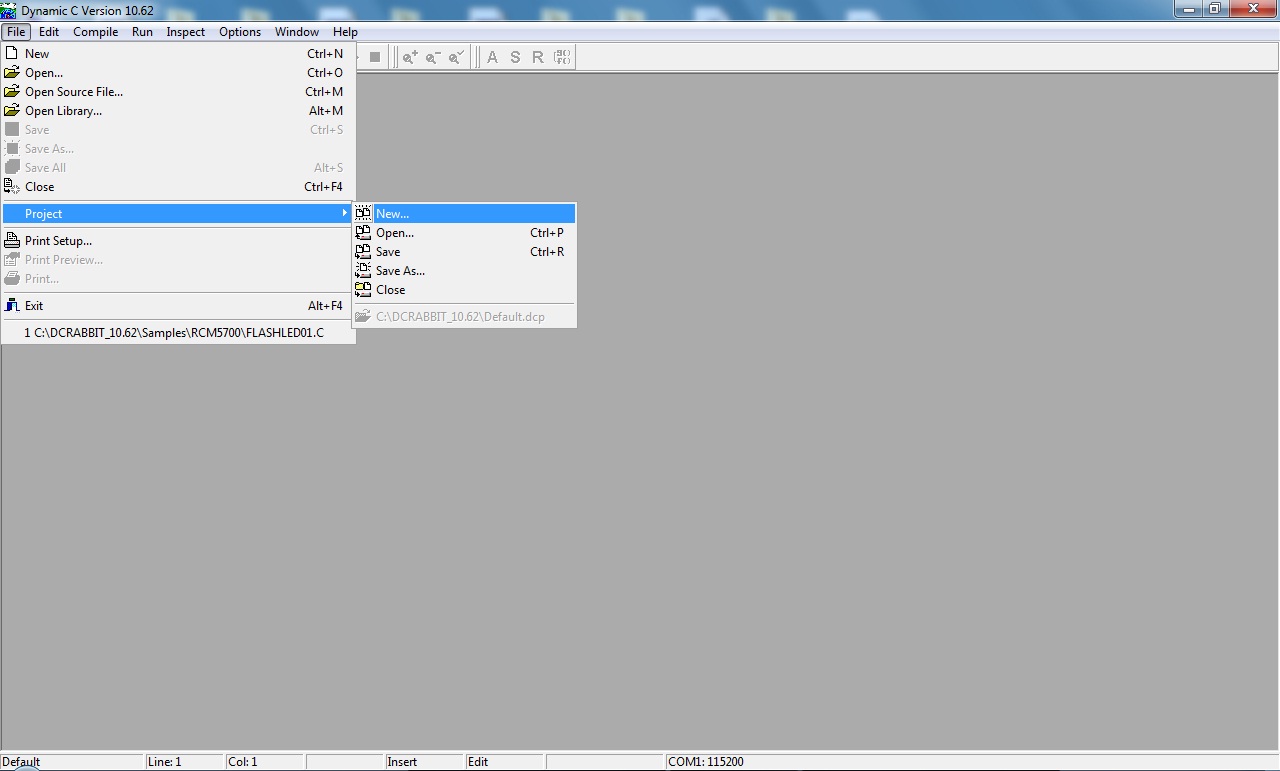Screen dimensions: 1280x771
Task: Choose Open... in the File menu
Action: (178, 73)
